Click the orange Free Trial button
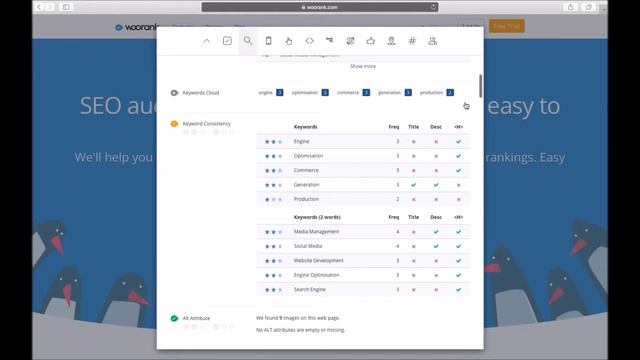This screenshot has width=640, height=360. (x=507, y=27)
